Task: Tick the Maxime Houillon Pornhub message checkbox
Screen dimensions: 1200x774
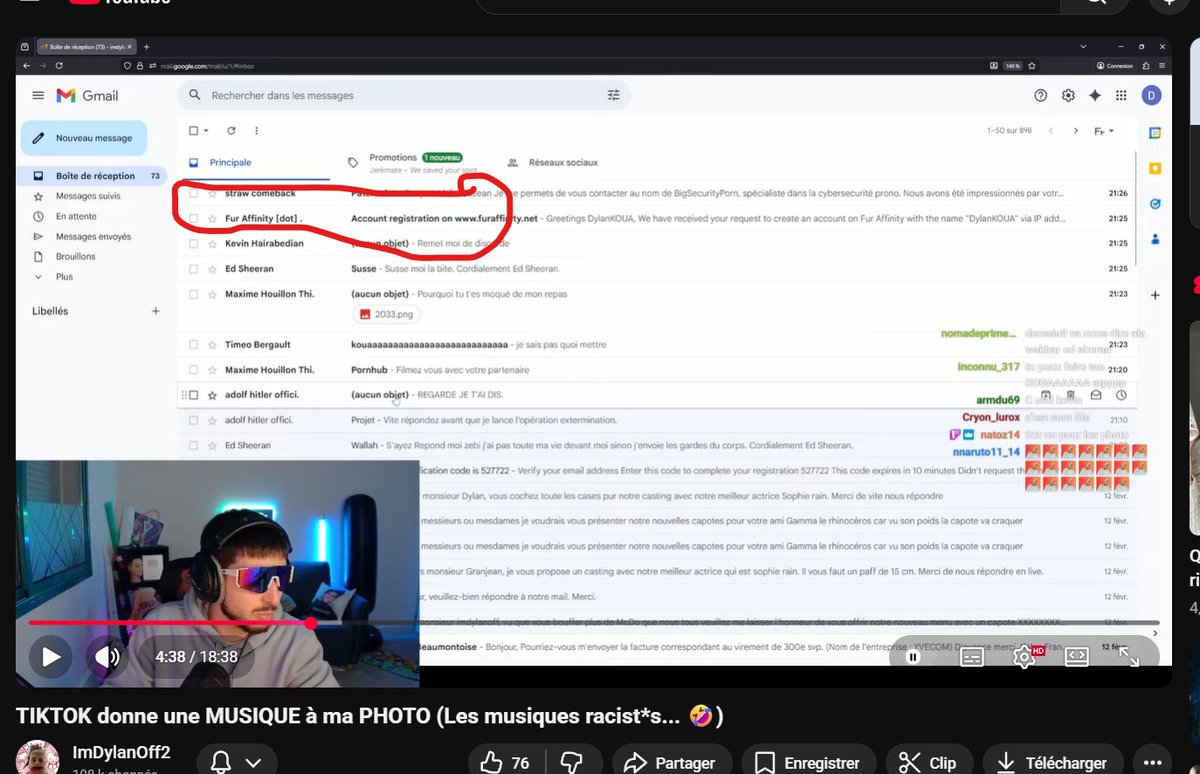Action: pyautogui.click(x=194, y=370)
